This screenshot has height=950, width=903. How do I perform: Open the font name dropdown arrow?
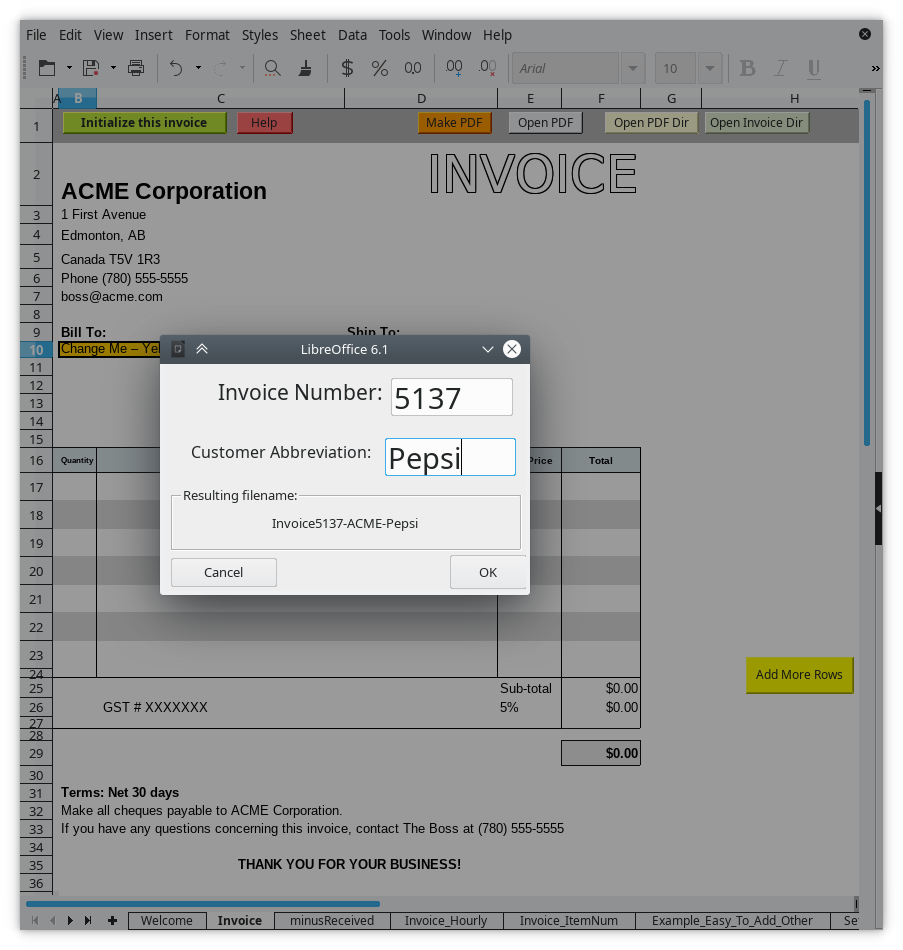[x=633, y=68]
